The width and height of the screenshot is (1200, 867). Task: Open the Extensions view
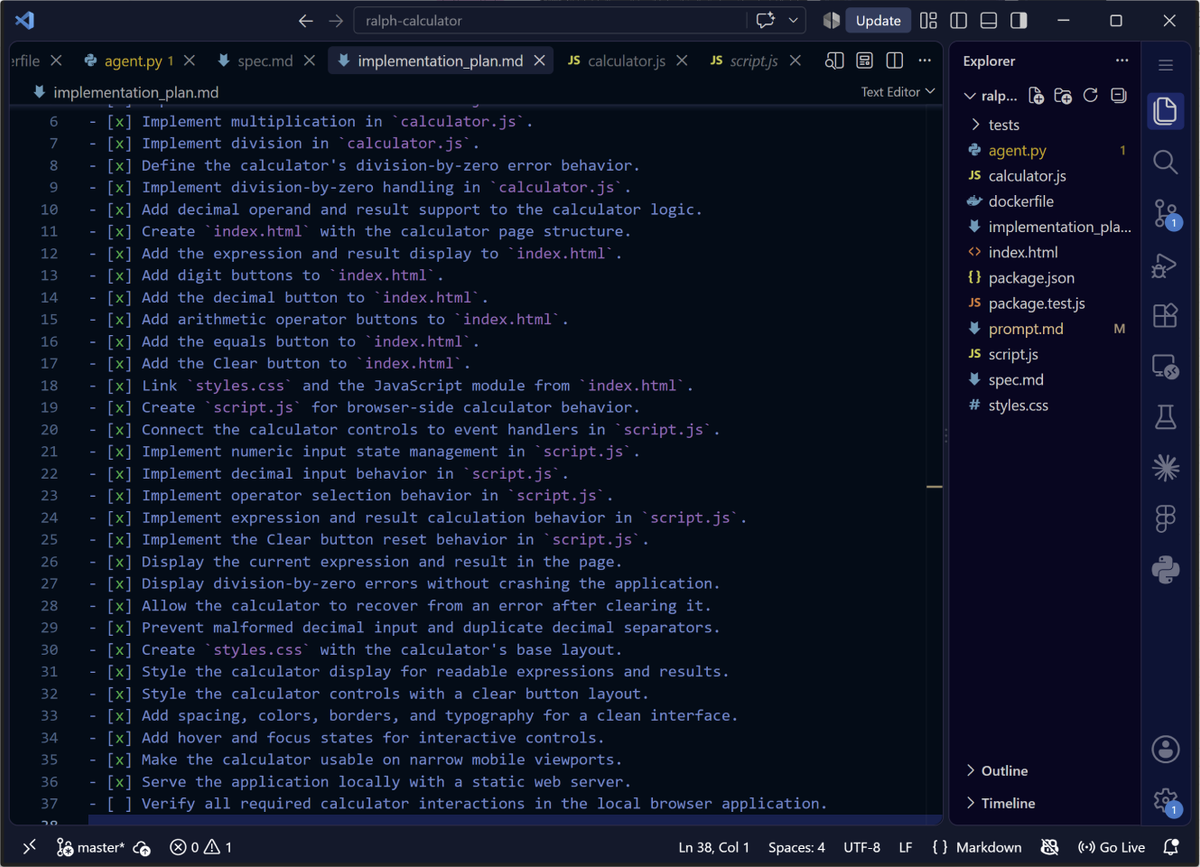1165,315
